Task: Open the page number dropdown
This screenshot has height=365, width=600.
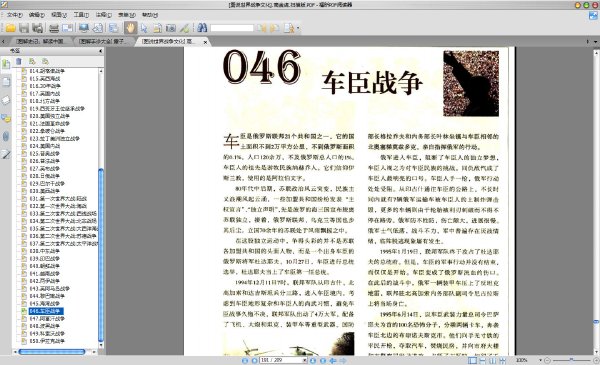Action: [305, 360]
